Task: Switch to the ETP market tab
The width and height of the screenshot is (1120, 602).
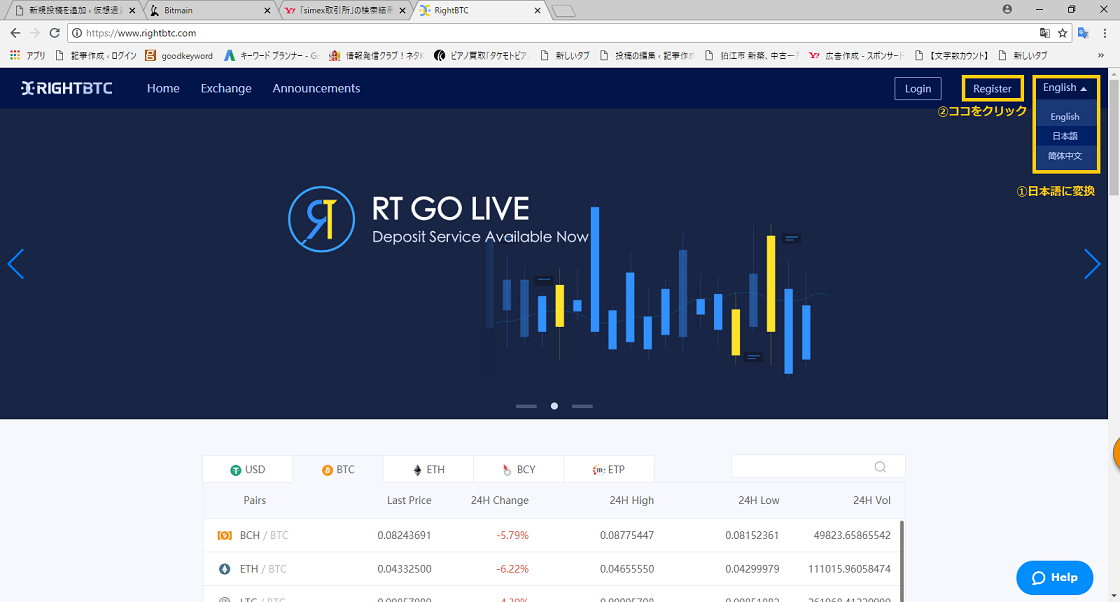Action: coord(609,469)
